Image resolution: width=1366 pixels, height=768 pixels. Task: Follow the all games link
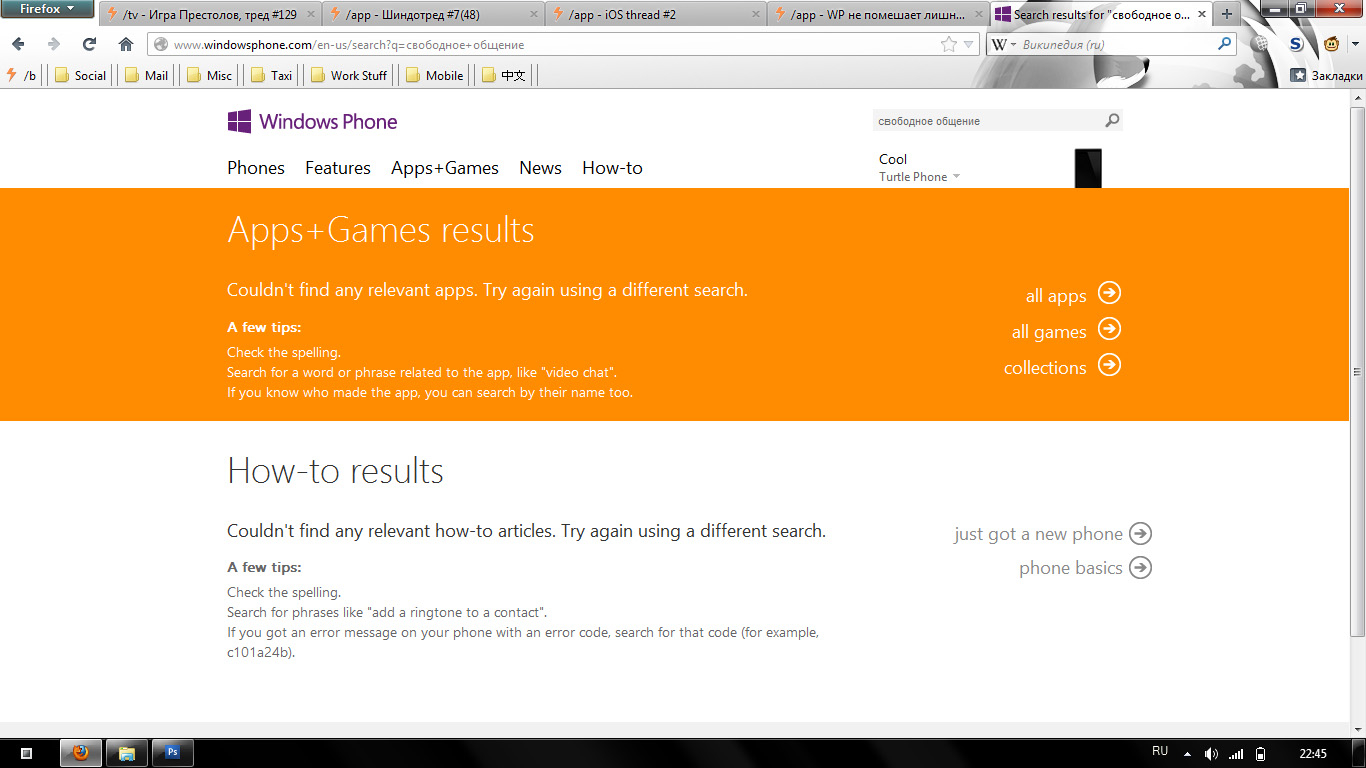pos(1049,332)
